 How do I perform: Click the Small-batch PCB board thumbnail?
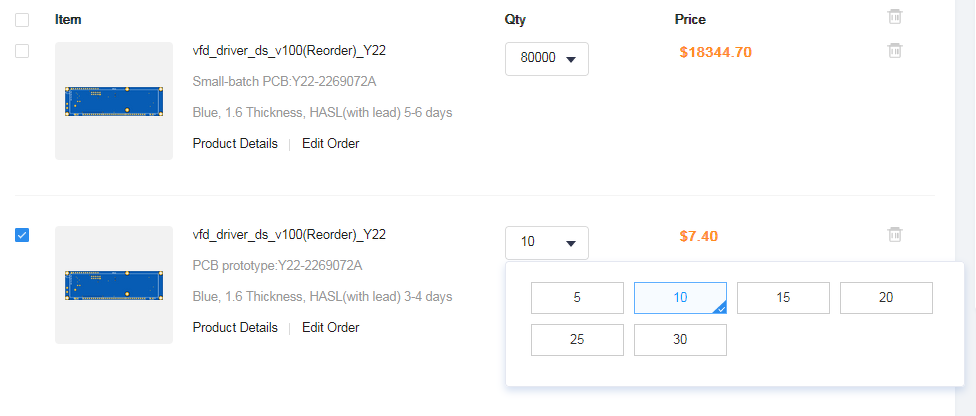(114, 101)
